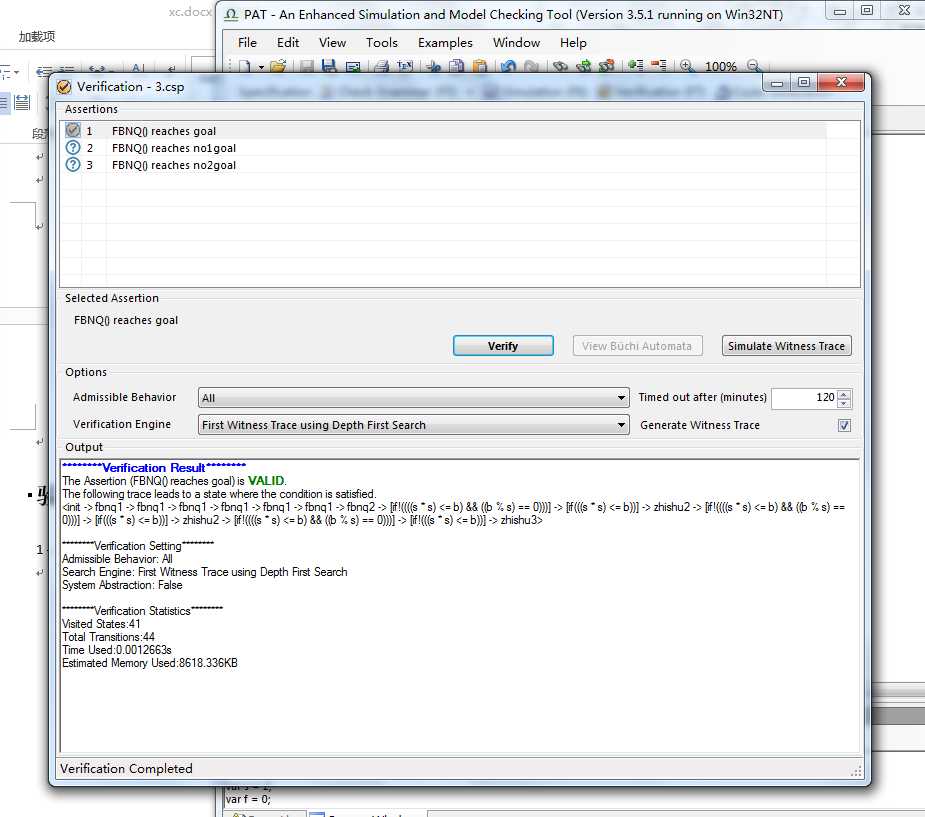This screenshot has height=817, width=925.
Task: Click the Verification dialog title icon
Action: coord(64,87)
